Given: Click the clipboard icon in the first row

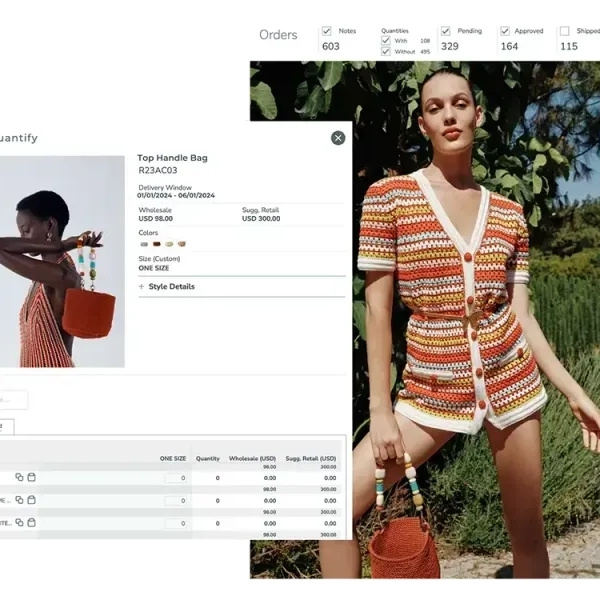Looking at the screenshot, I should click(x=31, y=477).
